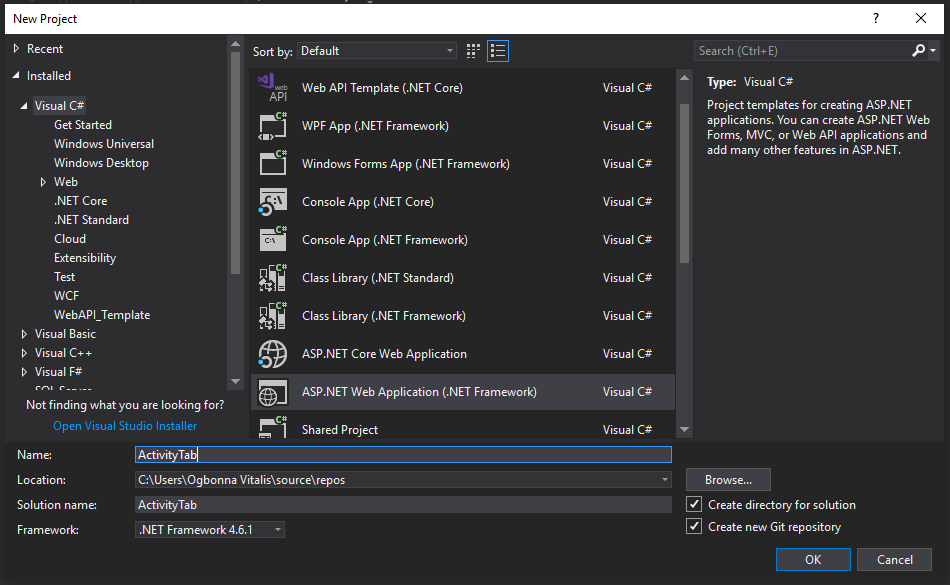
Task: Open Visual Studio Installer link
Action: click(125, 426)
